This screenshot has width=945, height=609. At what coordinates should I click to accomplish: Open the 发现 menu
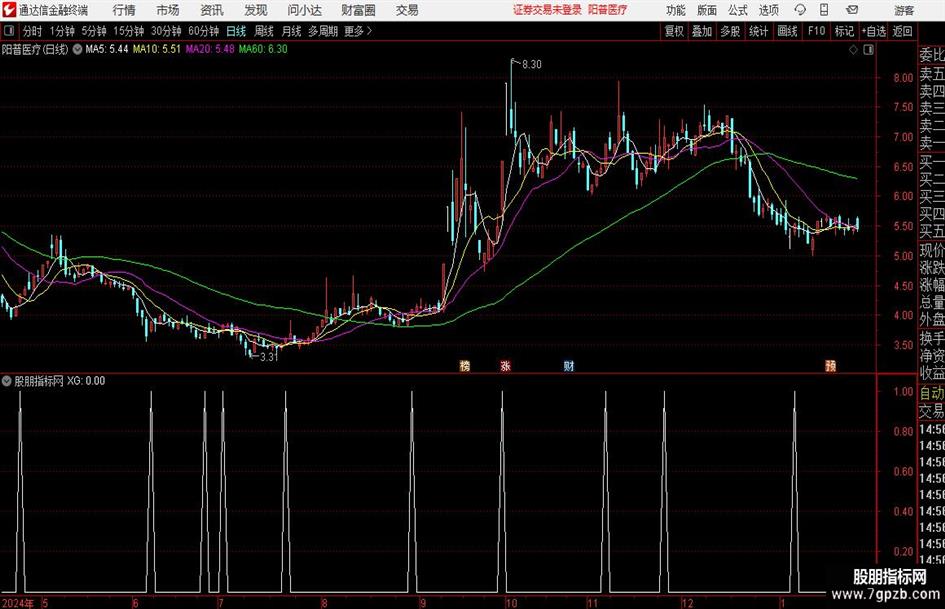[x=256, y=10]
